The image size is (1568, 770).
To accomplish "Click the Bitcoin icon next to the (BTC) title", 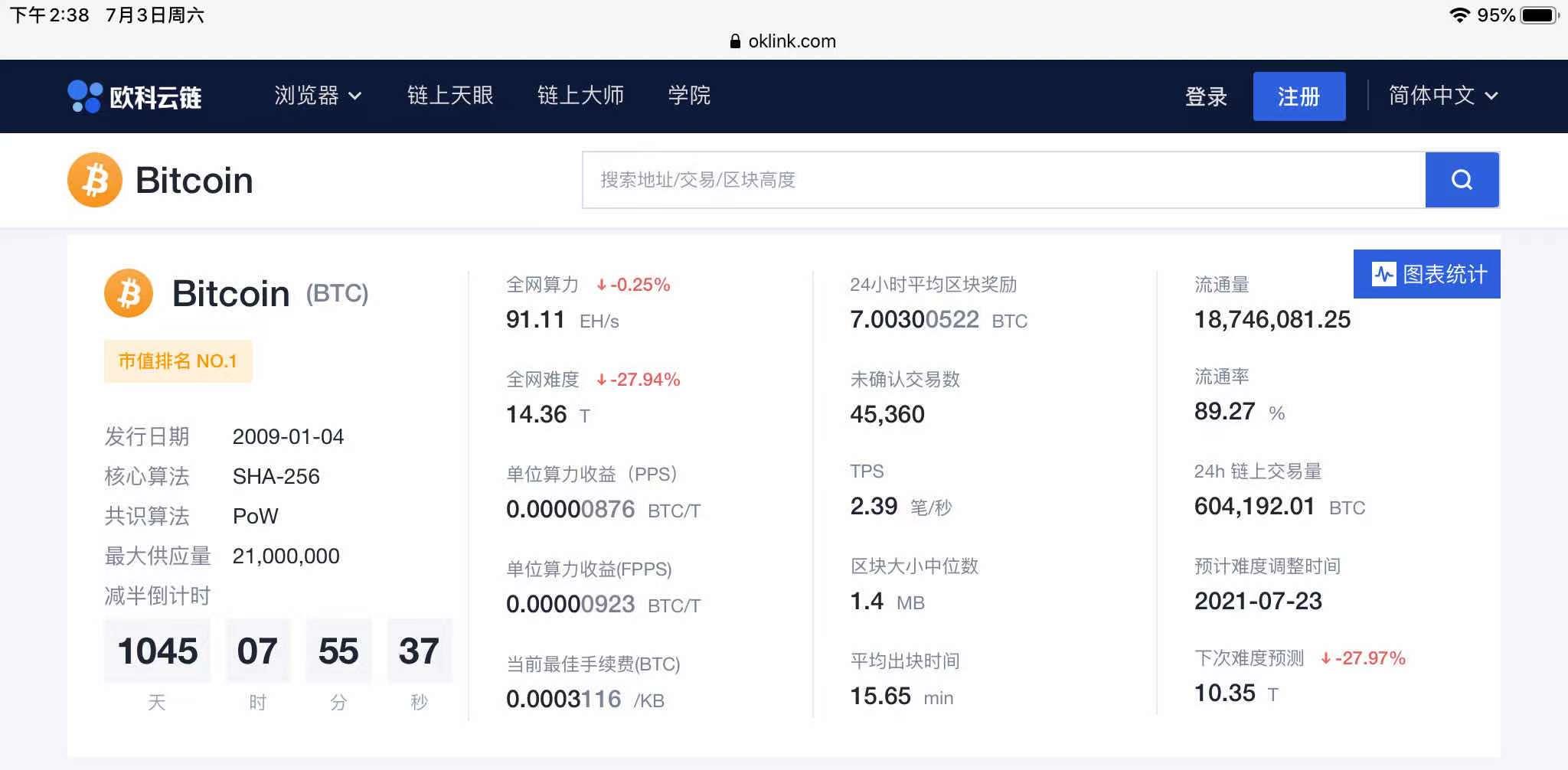I will [x=129, y=293].
